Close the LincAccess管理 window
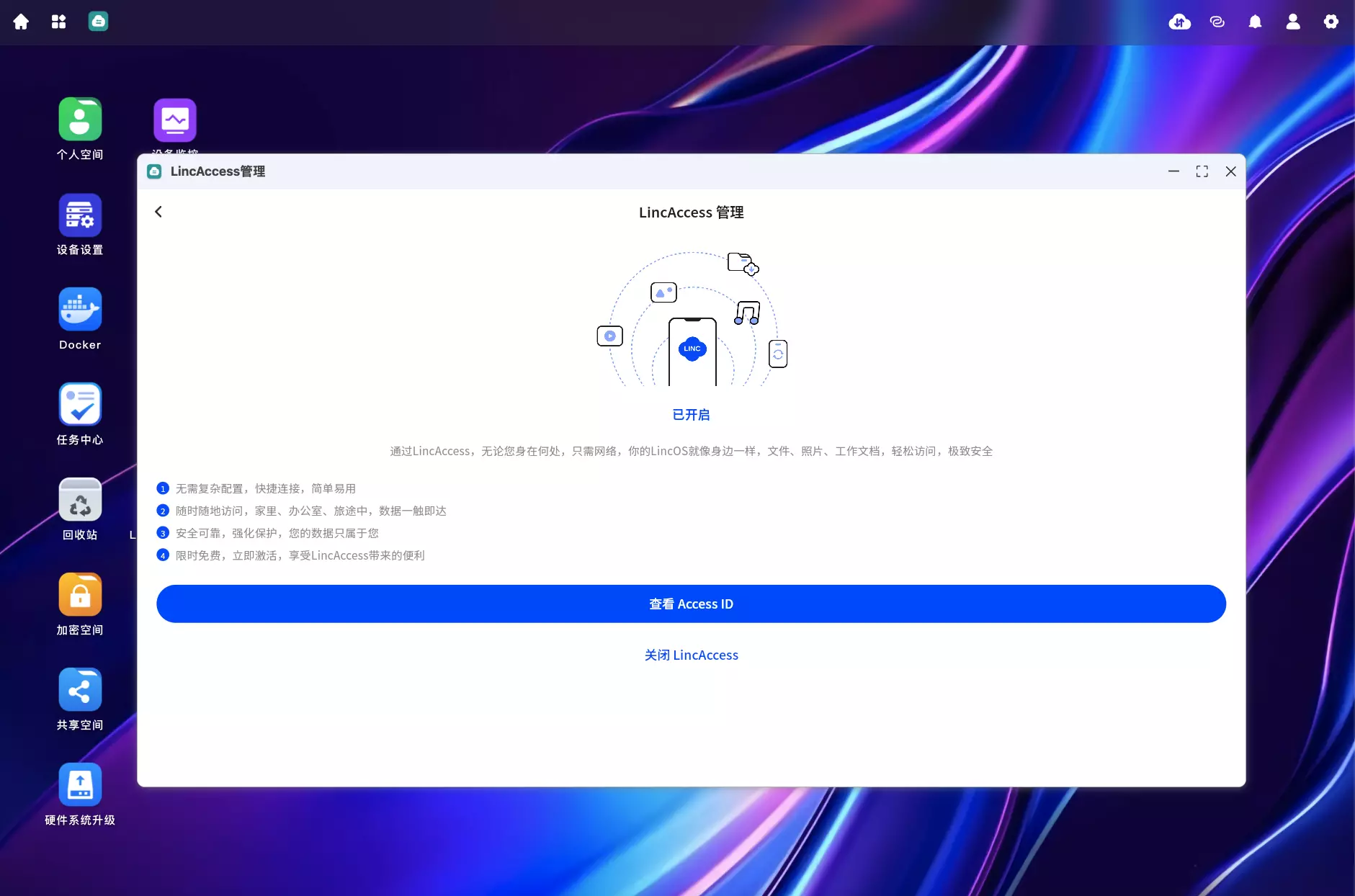 click(1230, 171)
